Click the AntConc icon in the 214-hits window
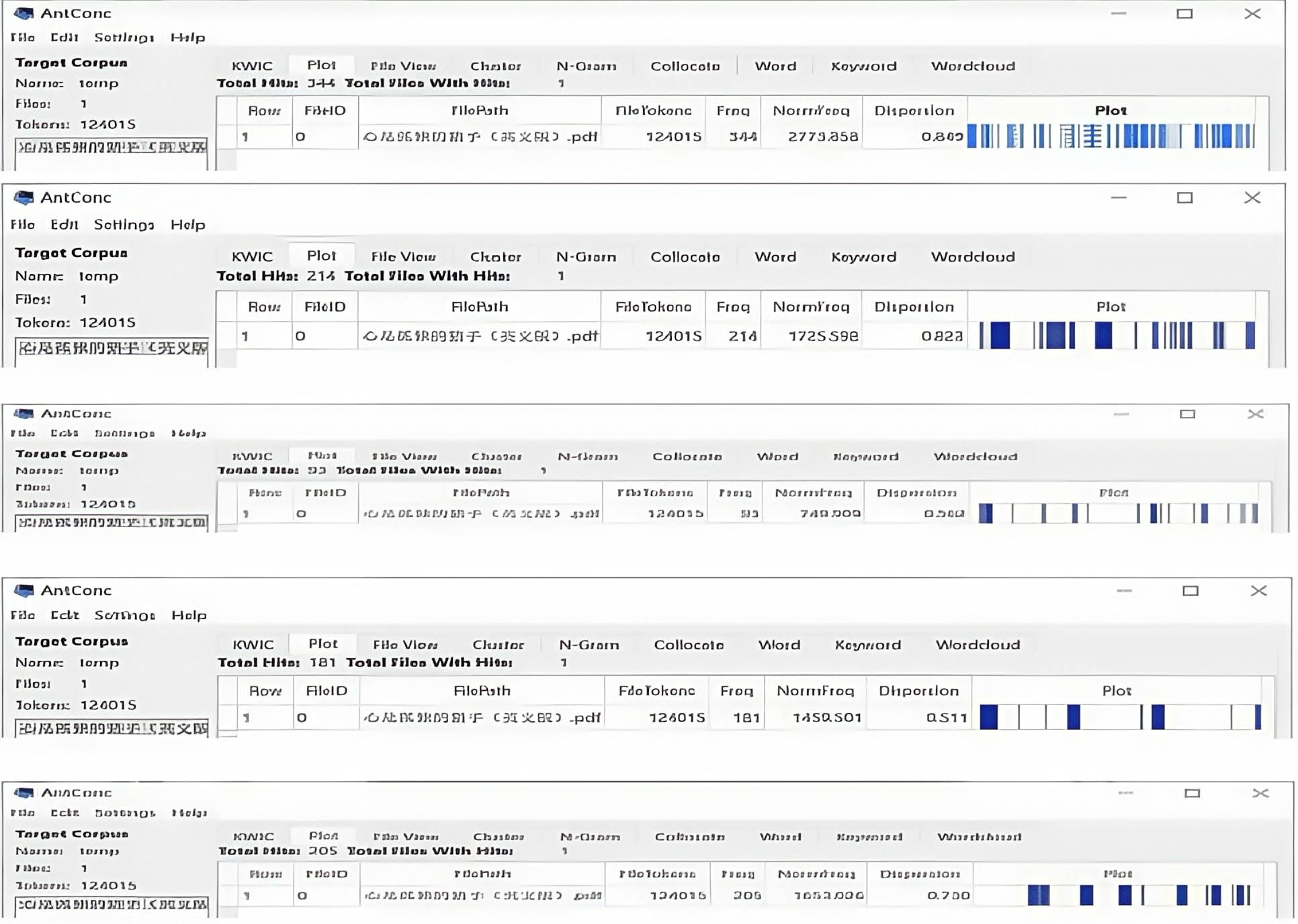Image resolution: width=1298 pixels, height=924 pixels. (24, 197)
